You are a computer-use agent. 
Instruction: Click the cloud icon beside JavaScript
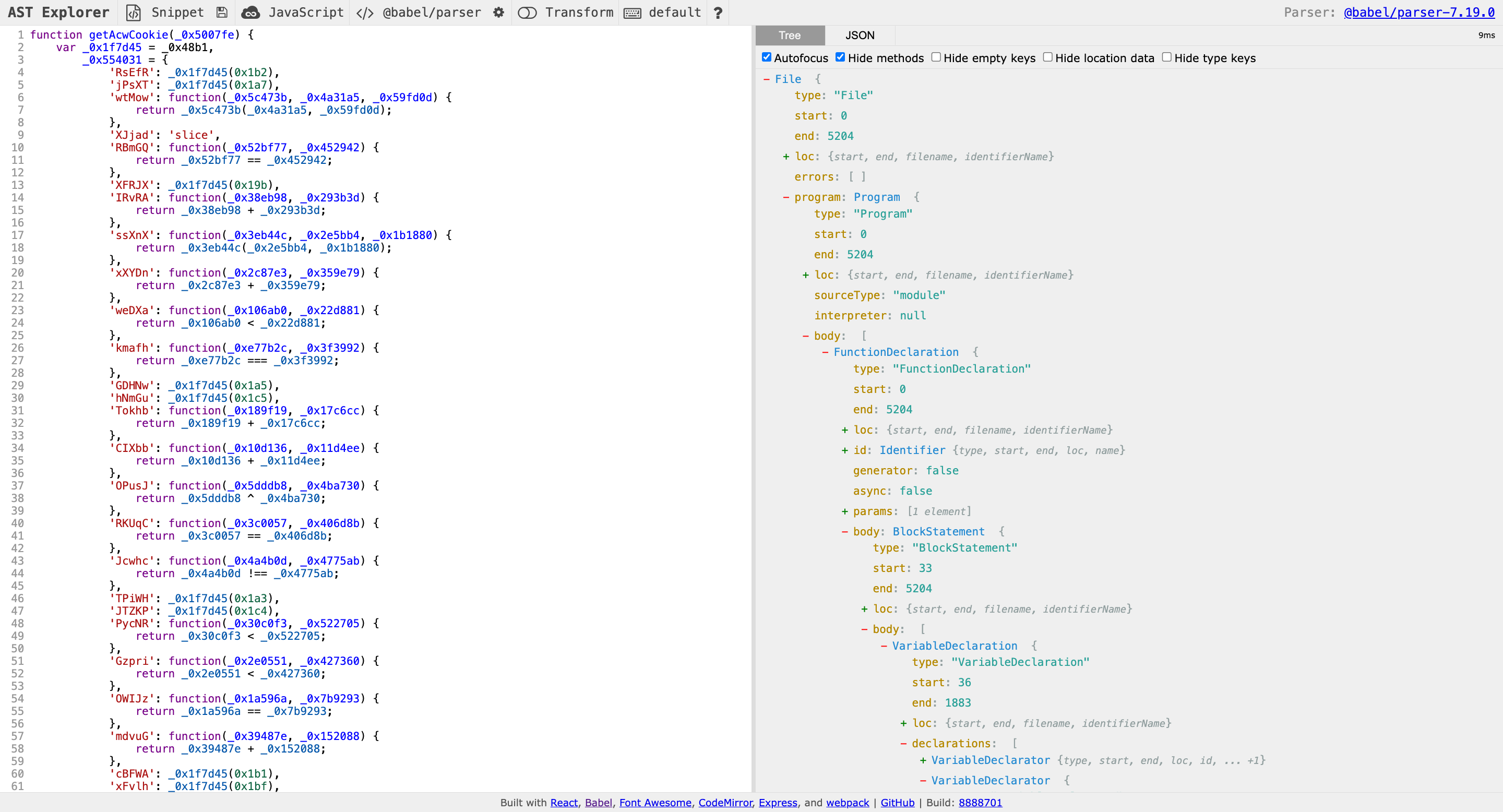251,12
